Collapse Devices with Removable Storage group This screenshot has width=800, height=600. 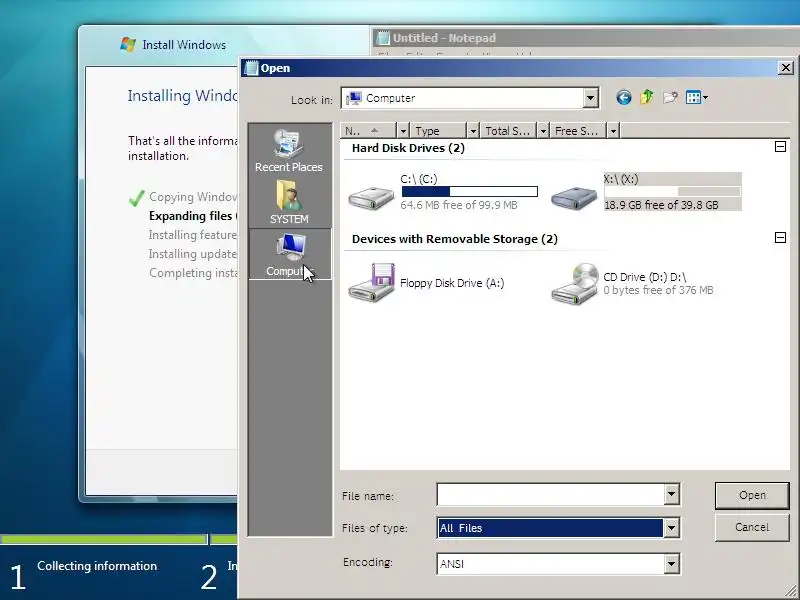[780, 237]
